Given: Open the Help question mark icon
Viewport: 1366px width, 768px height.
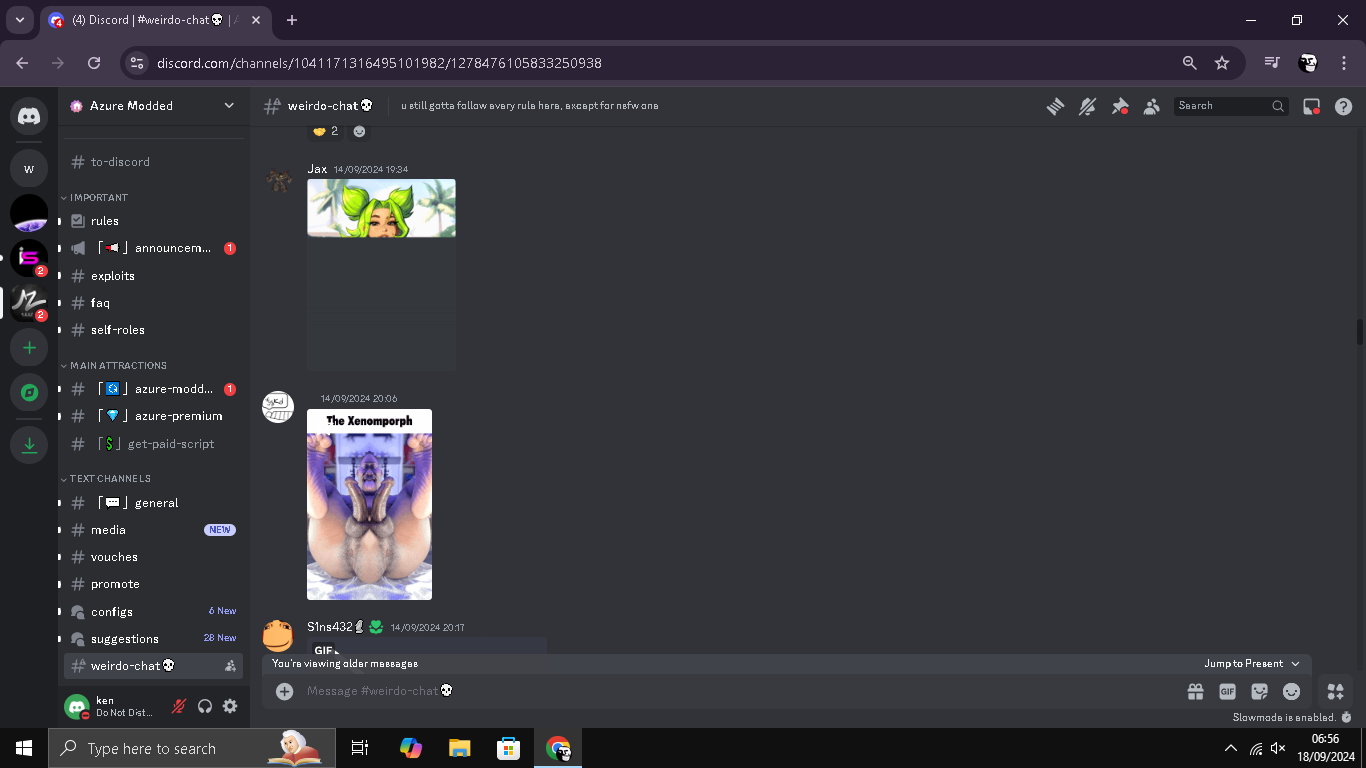Looking at the screenshot, I should (1344, 106).
